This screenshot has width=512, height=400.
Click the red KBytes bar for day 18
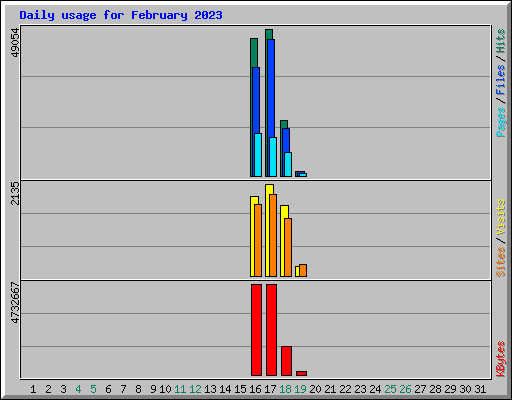(x=286, y=361)
